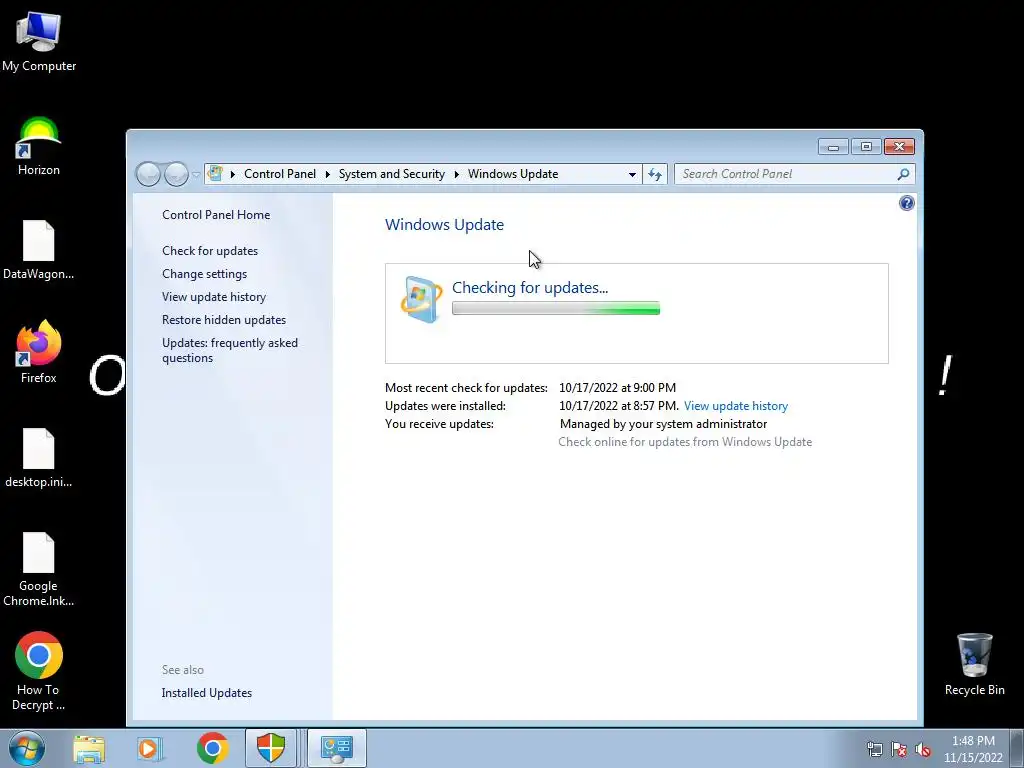Viewport: 1024px width, 768px height.
Task: Click the Windows Update page heading
Action: pyautogui.click(x=444, y=225)
